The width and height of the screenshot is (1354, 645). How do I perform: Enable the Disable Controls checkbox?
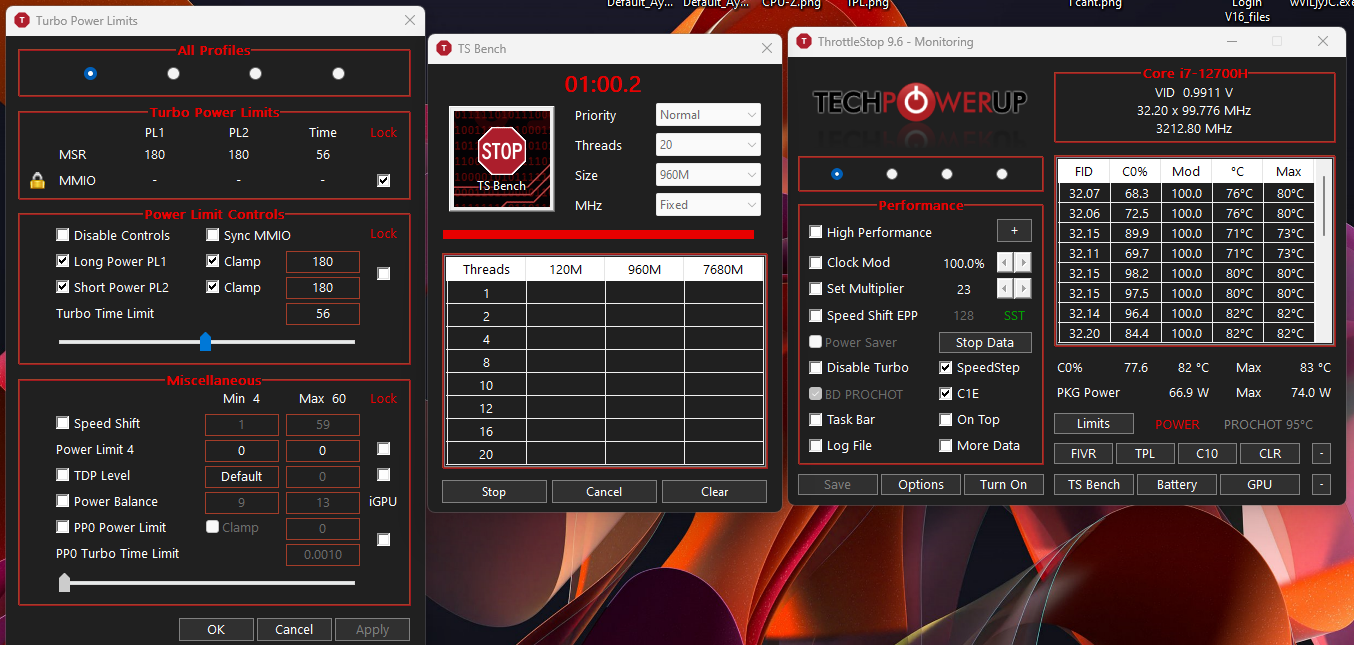(63, 235)
